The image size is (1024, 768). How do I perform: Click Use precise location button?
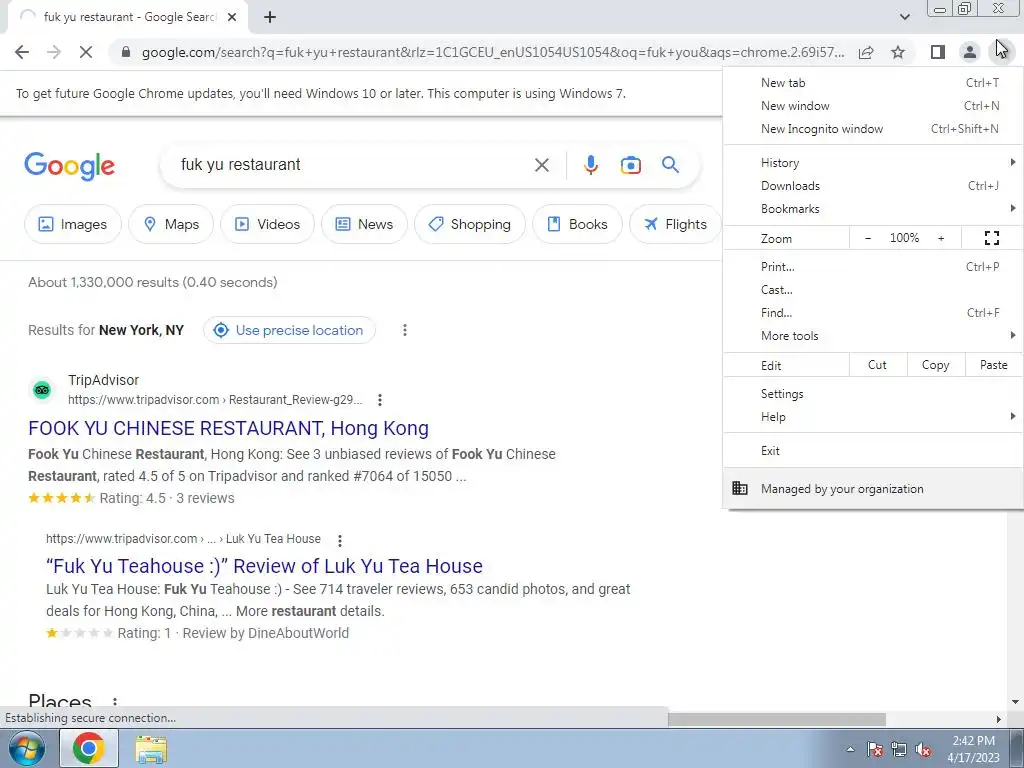pyautogui.click(x=289, y=330)
